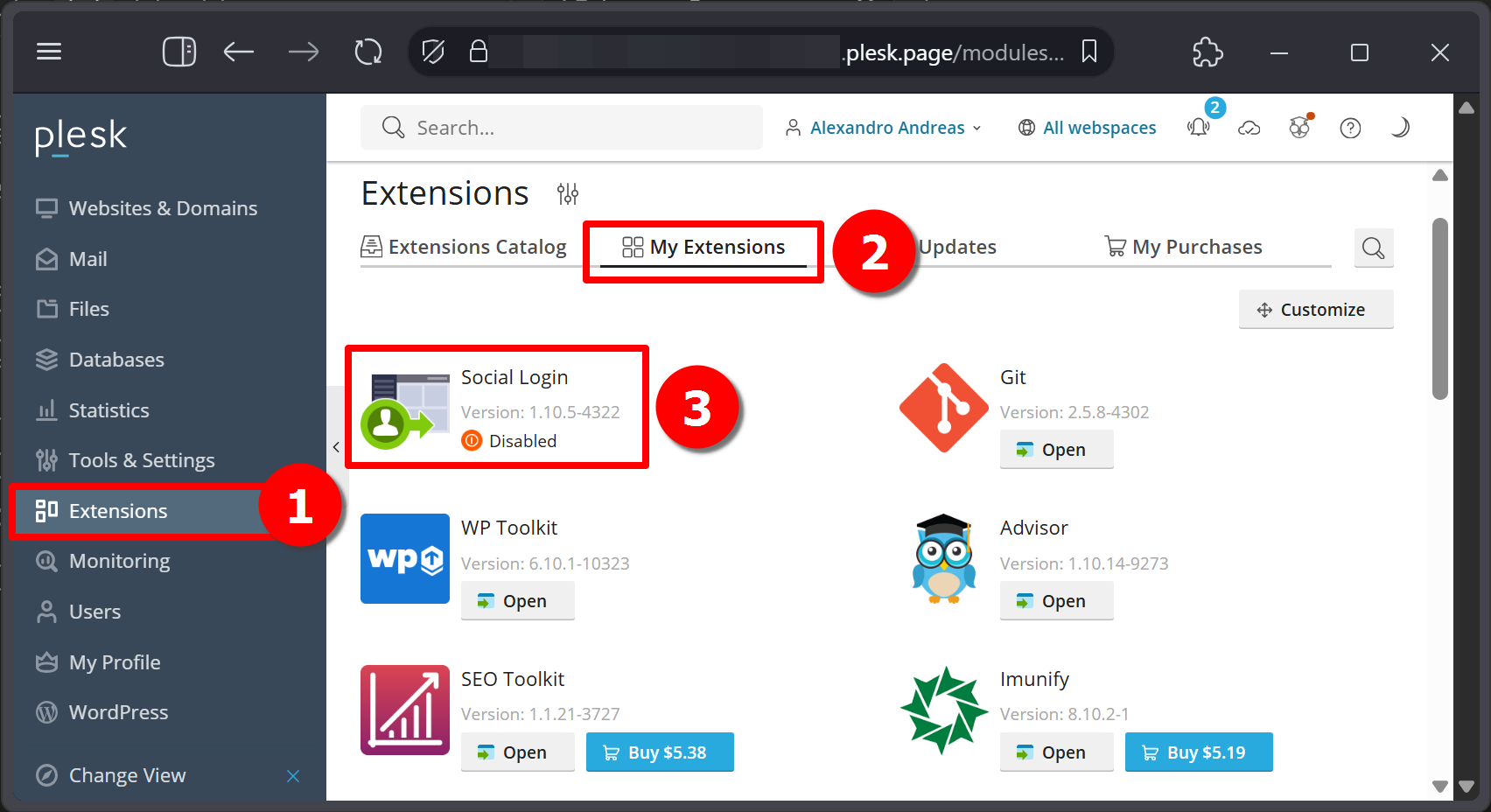Open the Git extension
This screenshot has width=1491, height=812.
point(1056,450)
